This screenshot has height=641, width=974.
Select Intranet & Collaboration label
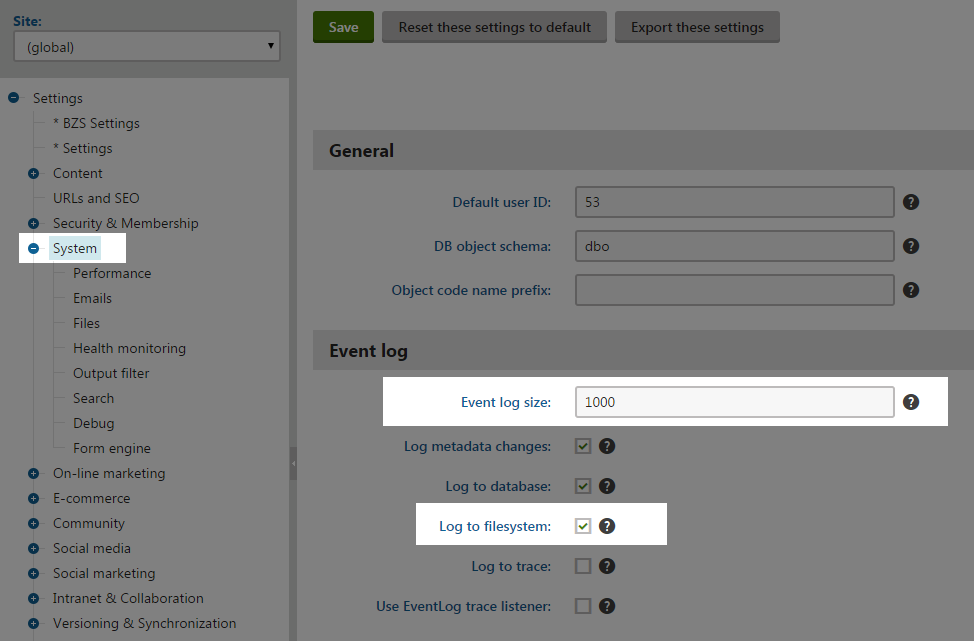coord(128,598)
